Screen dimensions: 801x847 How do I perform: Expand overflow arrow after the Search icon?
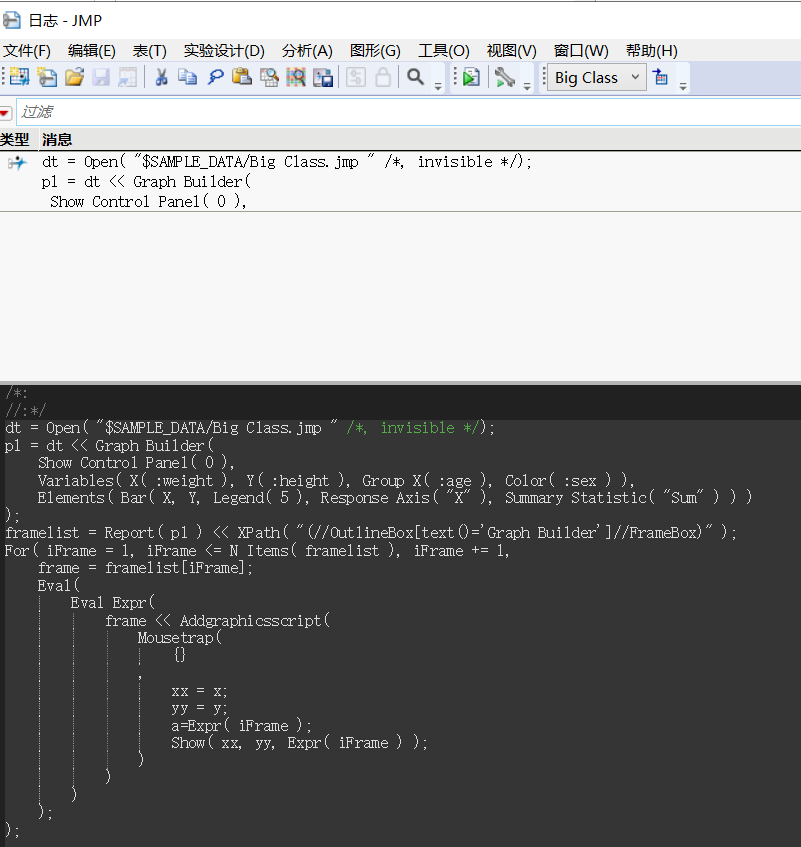(438, 86)
